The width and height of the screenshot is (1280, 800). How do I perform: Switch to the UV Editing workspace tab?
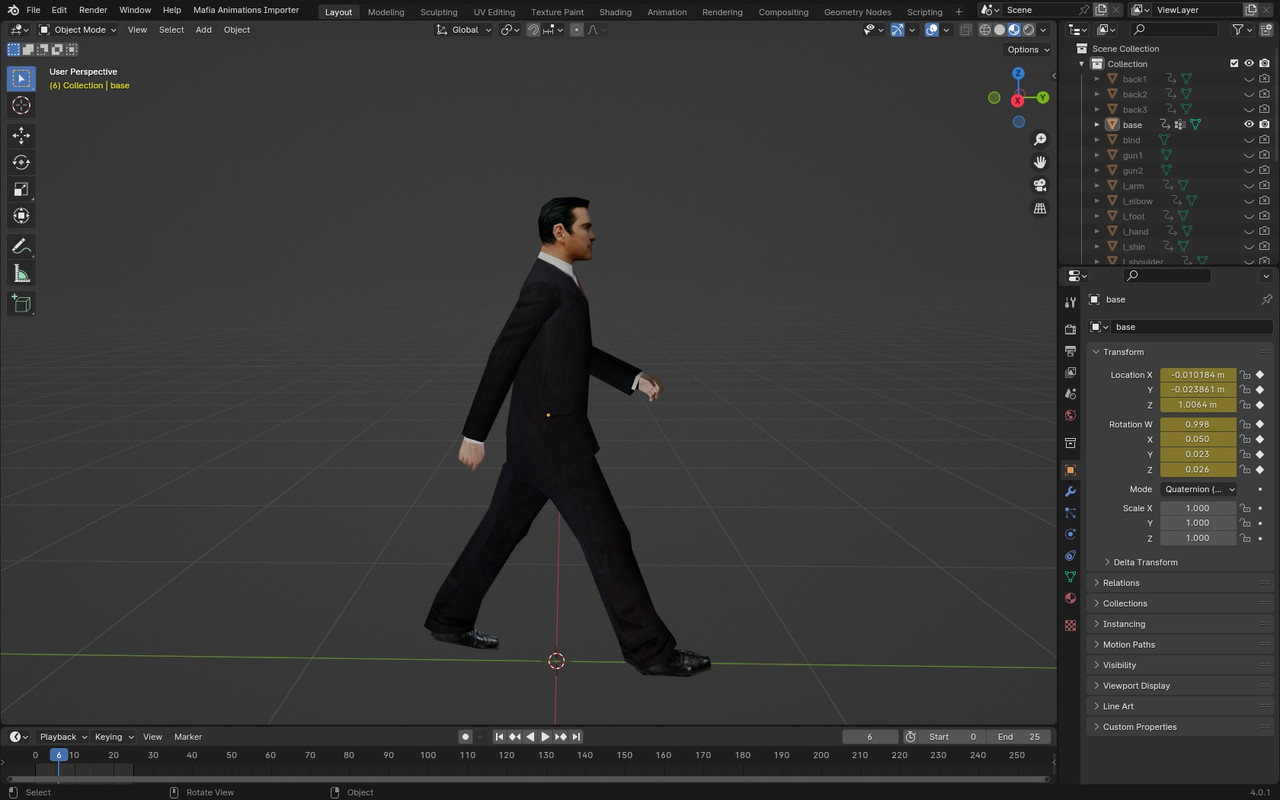(x=494, y=12)
